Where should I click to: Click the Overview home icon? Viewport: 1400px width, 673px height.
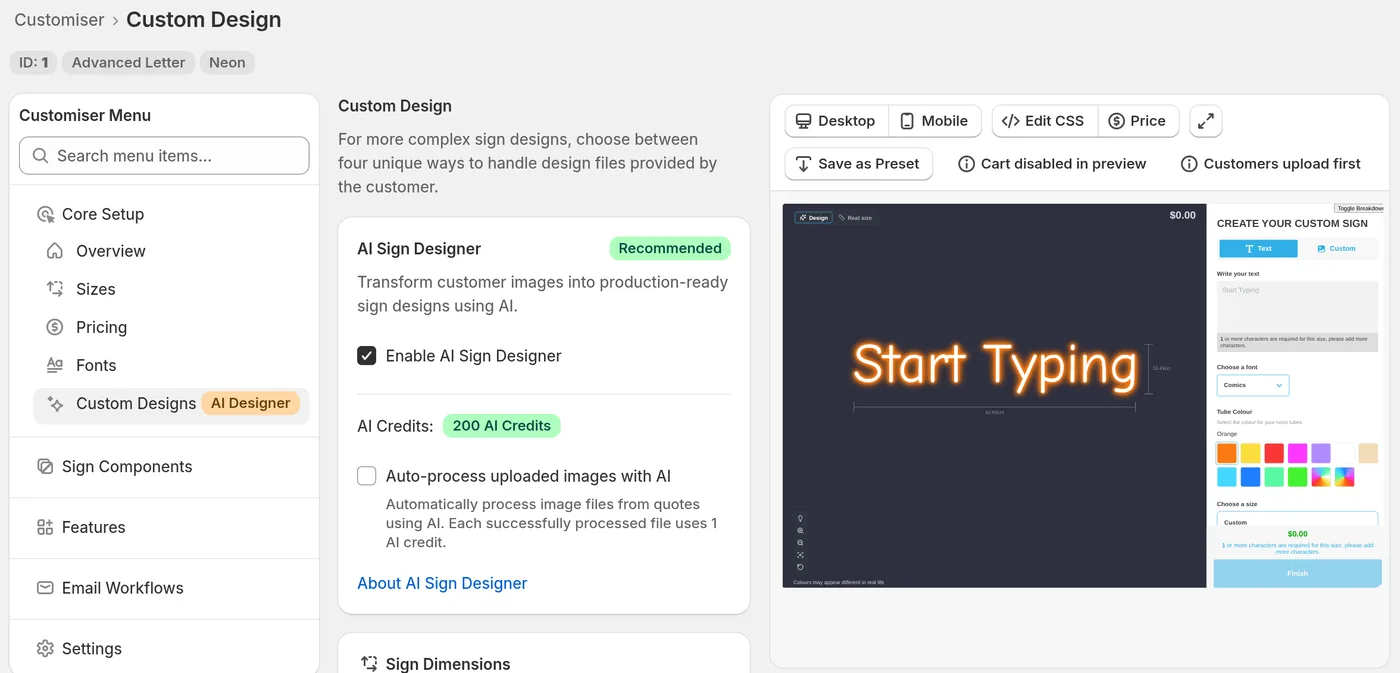tap(55, 251)
